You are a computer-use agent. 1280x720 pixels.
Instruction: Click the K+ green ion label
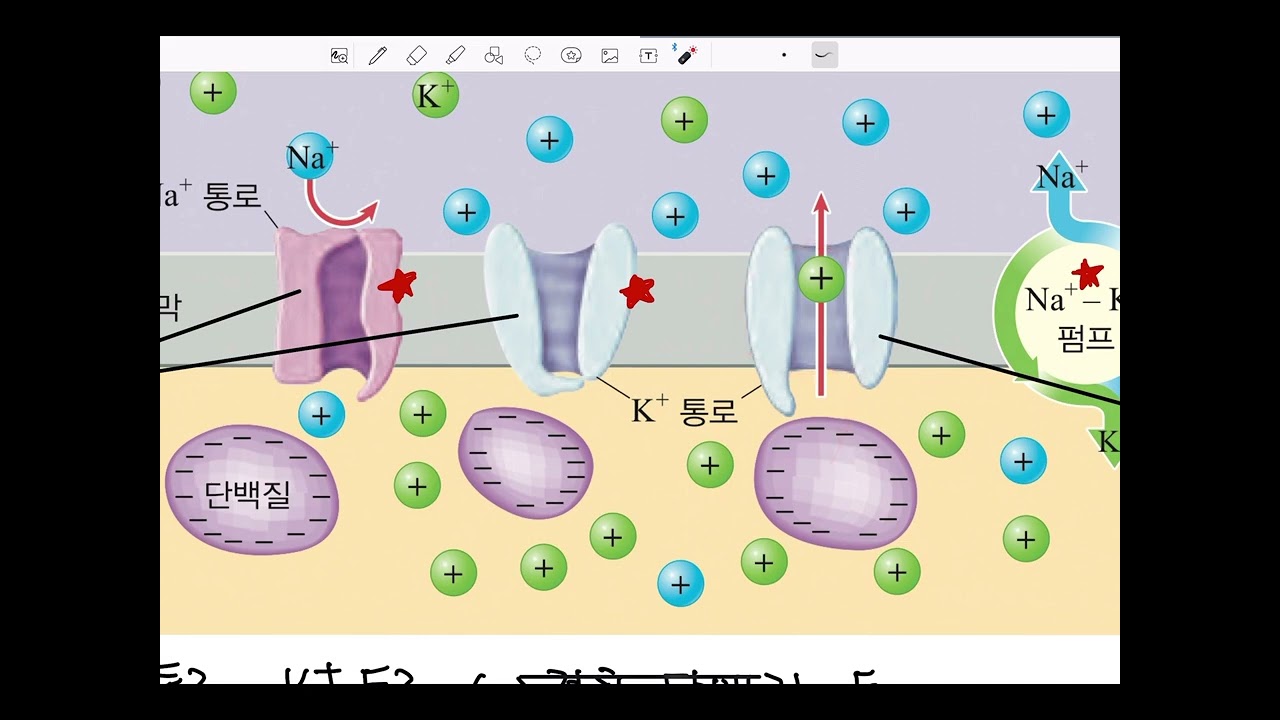[435, 96]
